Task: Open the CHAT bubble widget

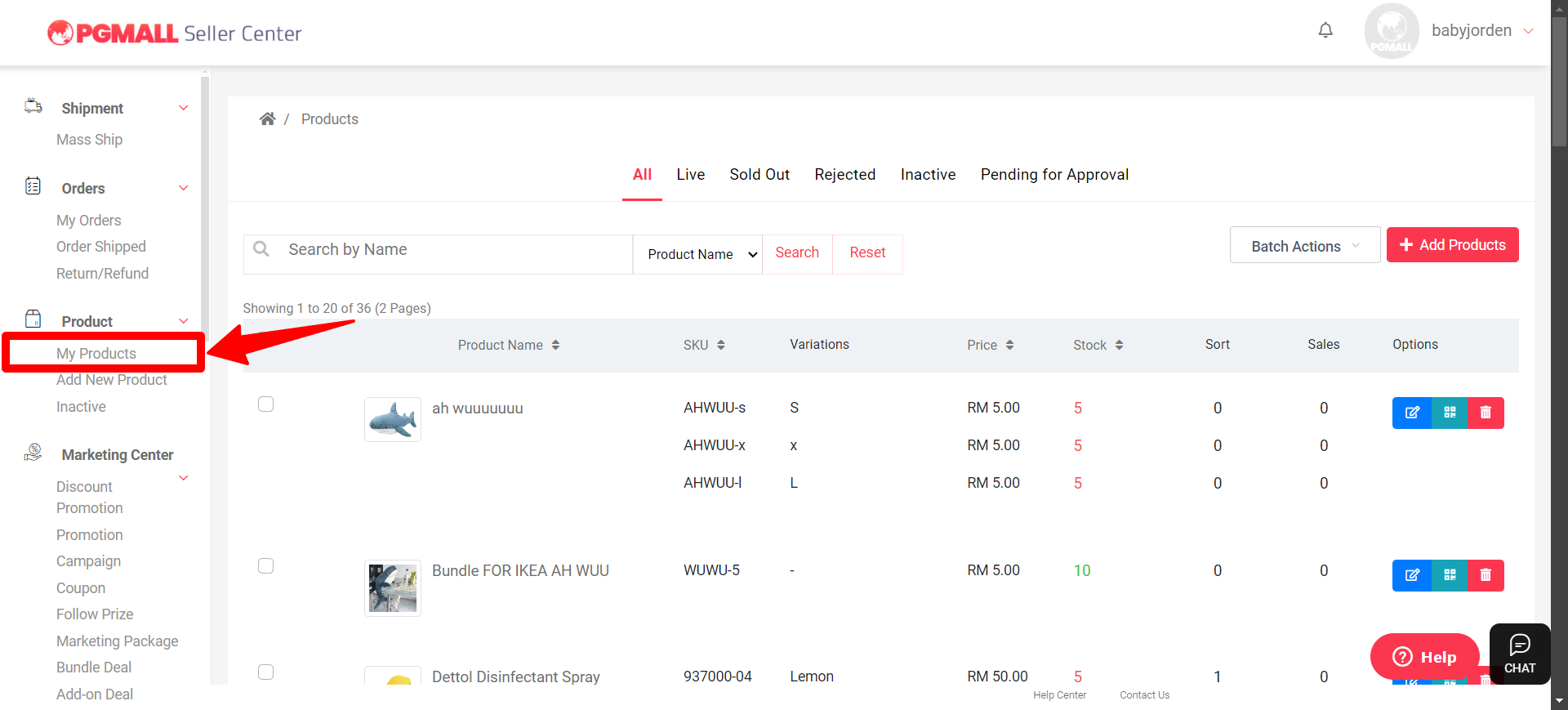Action: (1519, 654)
